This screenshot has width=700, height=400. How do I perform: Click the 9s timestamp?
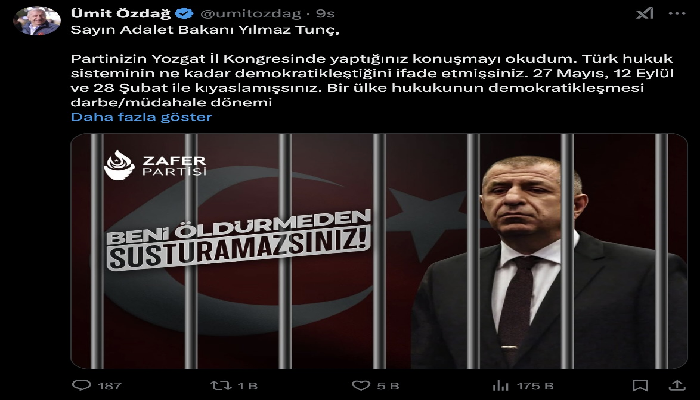coord(325,13)
